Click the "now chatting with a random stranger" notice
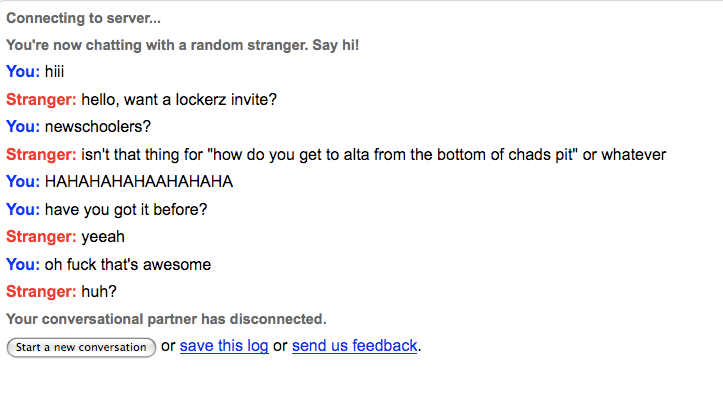 pyautogui.click(x=182, y=46)
